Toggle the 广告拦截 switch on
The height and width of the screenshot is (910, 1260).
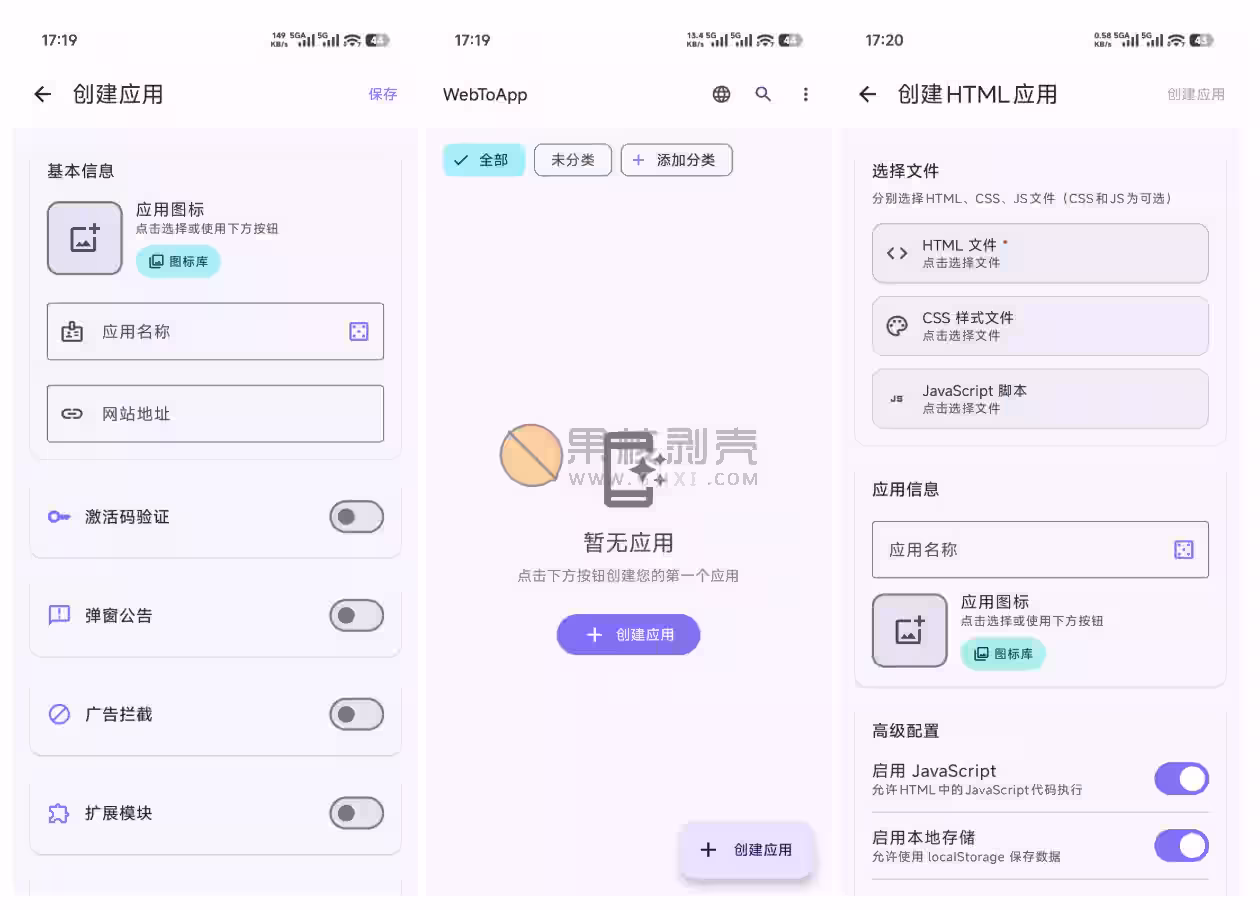[356, 715]
